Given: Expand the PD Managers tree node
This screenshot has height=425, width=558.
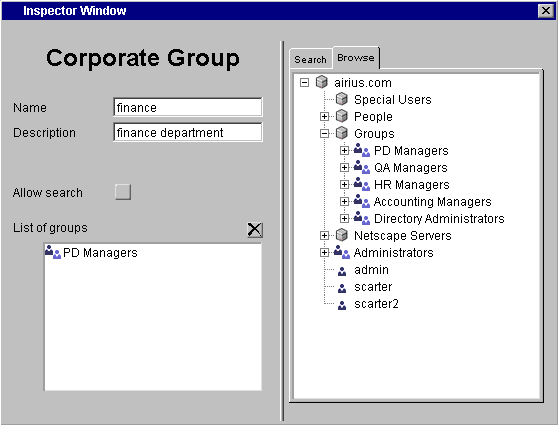Looking at the screenshot, I should tap(344, 151).
